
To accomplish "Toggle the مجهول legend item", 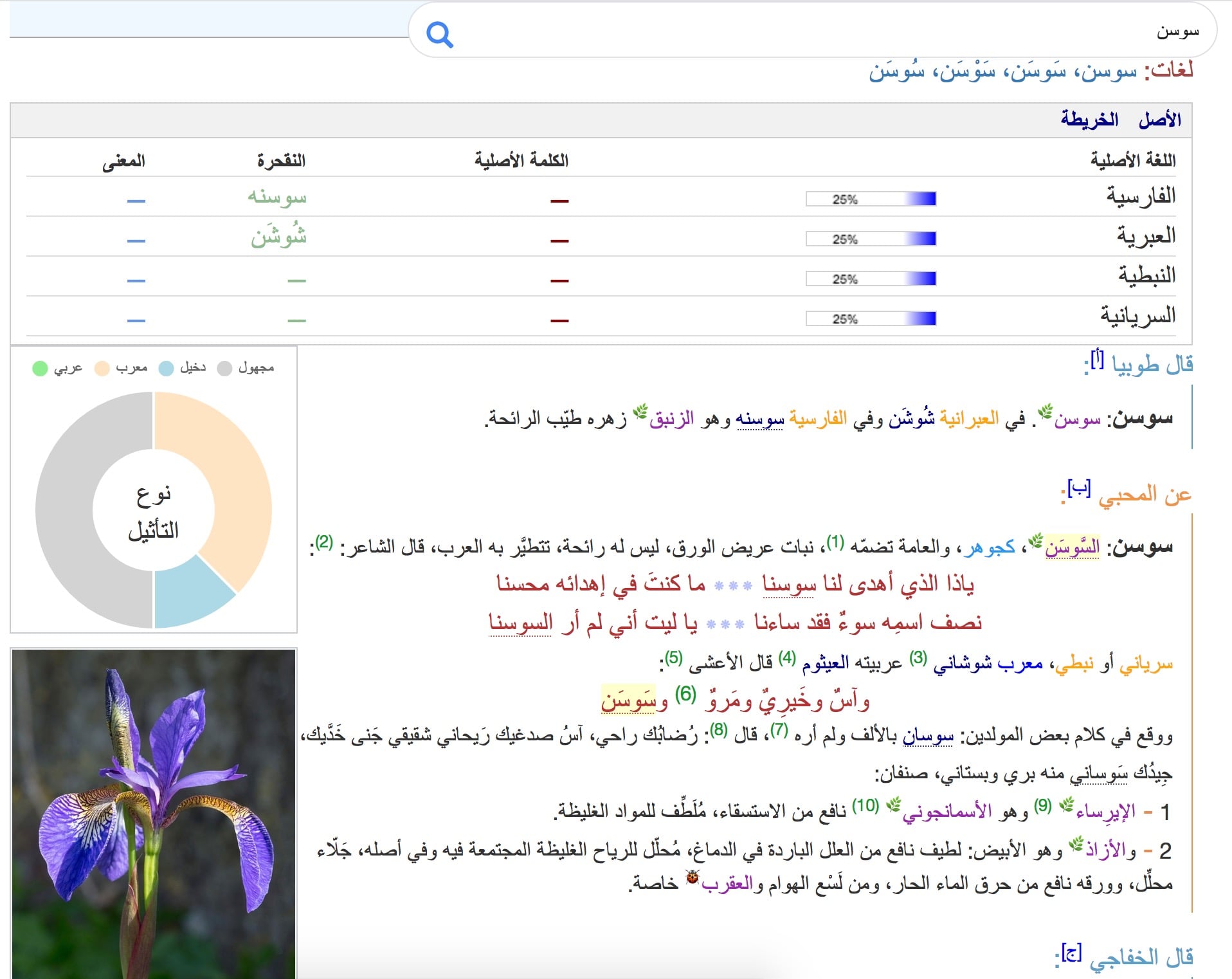I will pyautogui.click(x=246, y=368).
